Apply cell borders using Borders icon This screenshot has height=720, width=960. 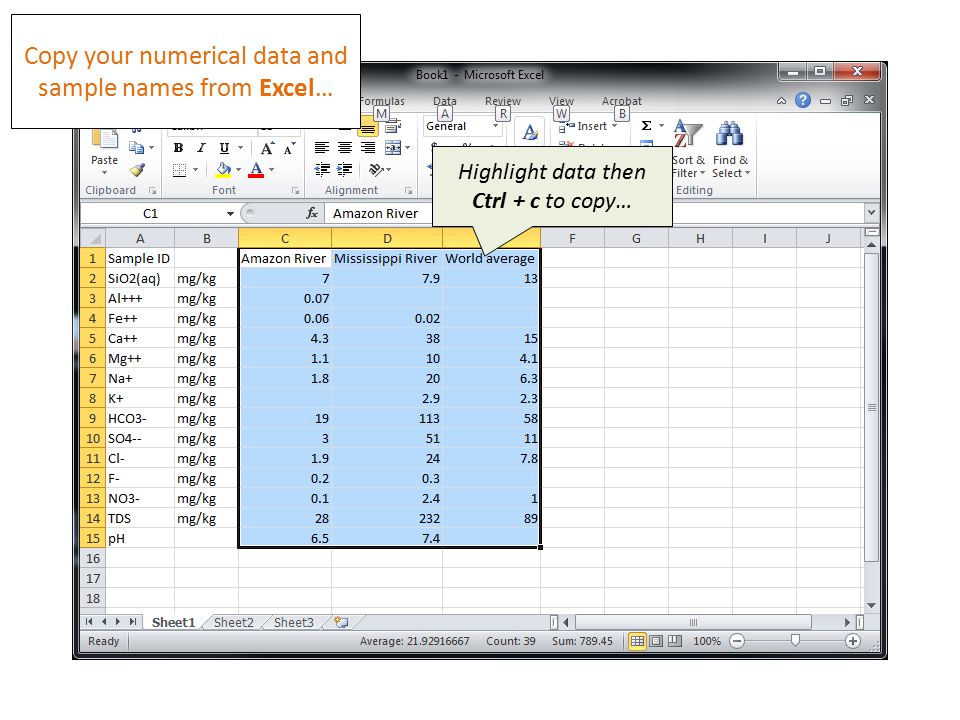click(179, 170)
